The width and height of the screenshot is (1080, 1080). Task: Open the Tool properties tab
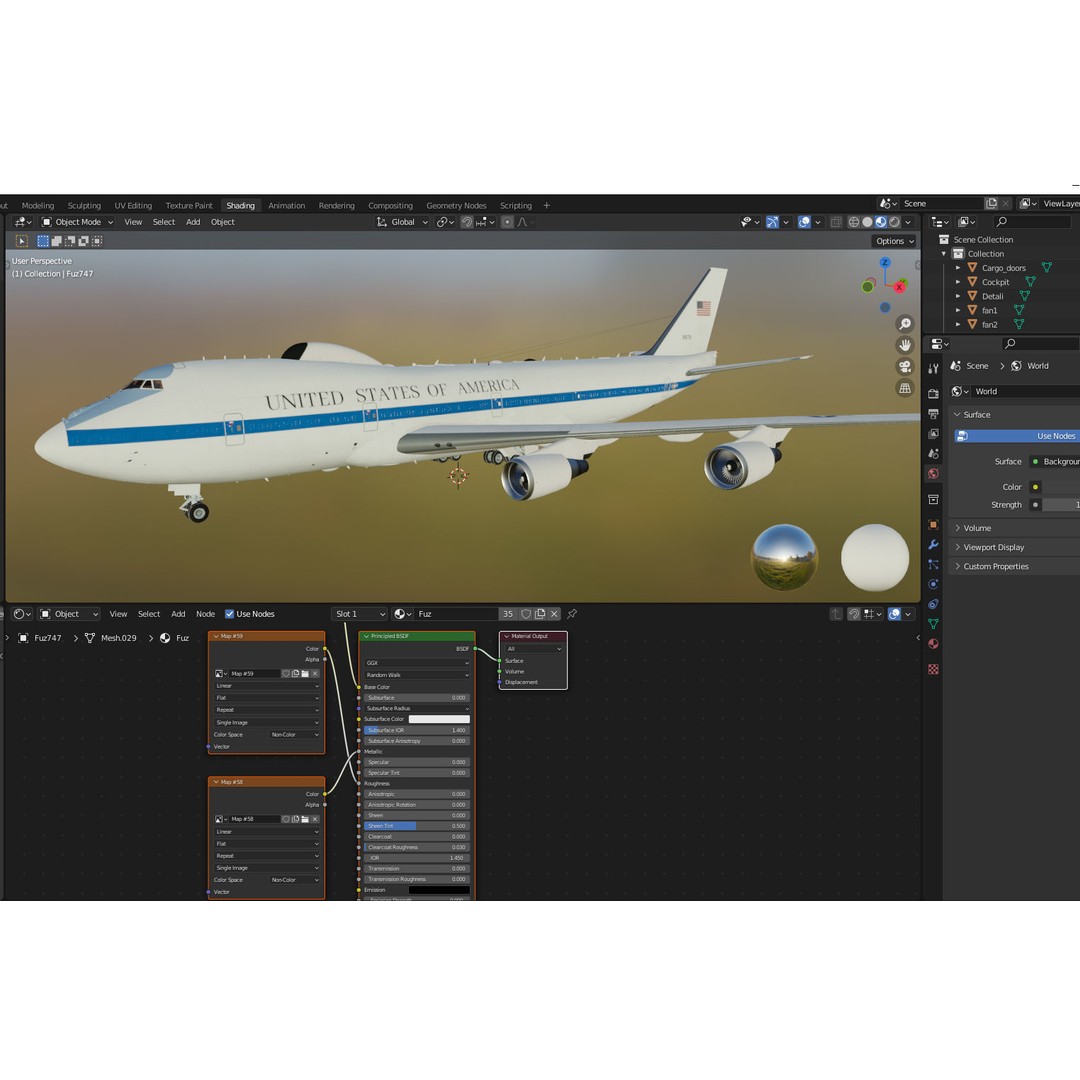coord(933,368)
